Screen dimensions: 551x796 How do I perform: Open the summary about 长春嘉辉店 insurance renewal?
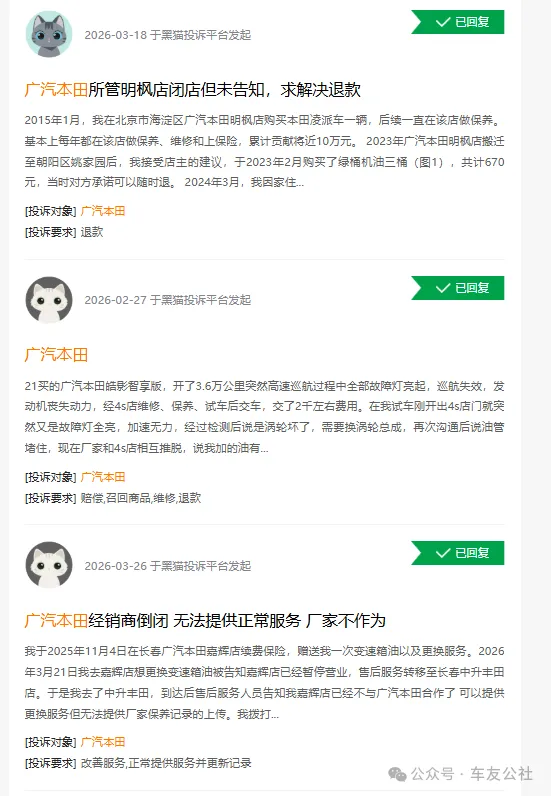[264, 682]
